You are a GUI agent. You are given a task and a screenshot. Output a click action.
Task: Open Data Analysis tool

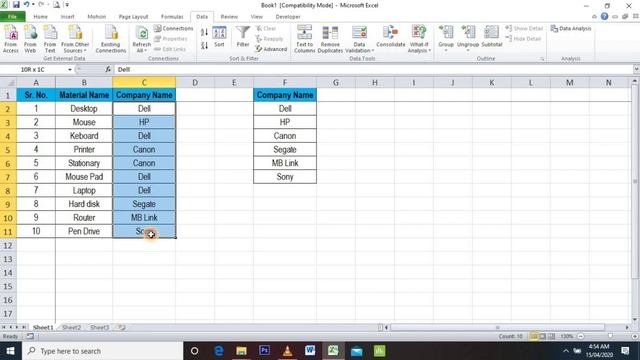pos(571,29)
